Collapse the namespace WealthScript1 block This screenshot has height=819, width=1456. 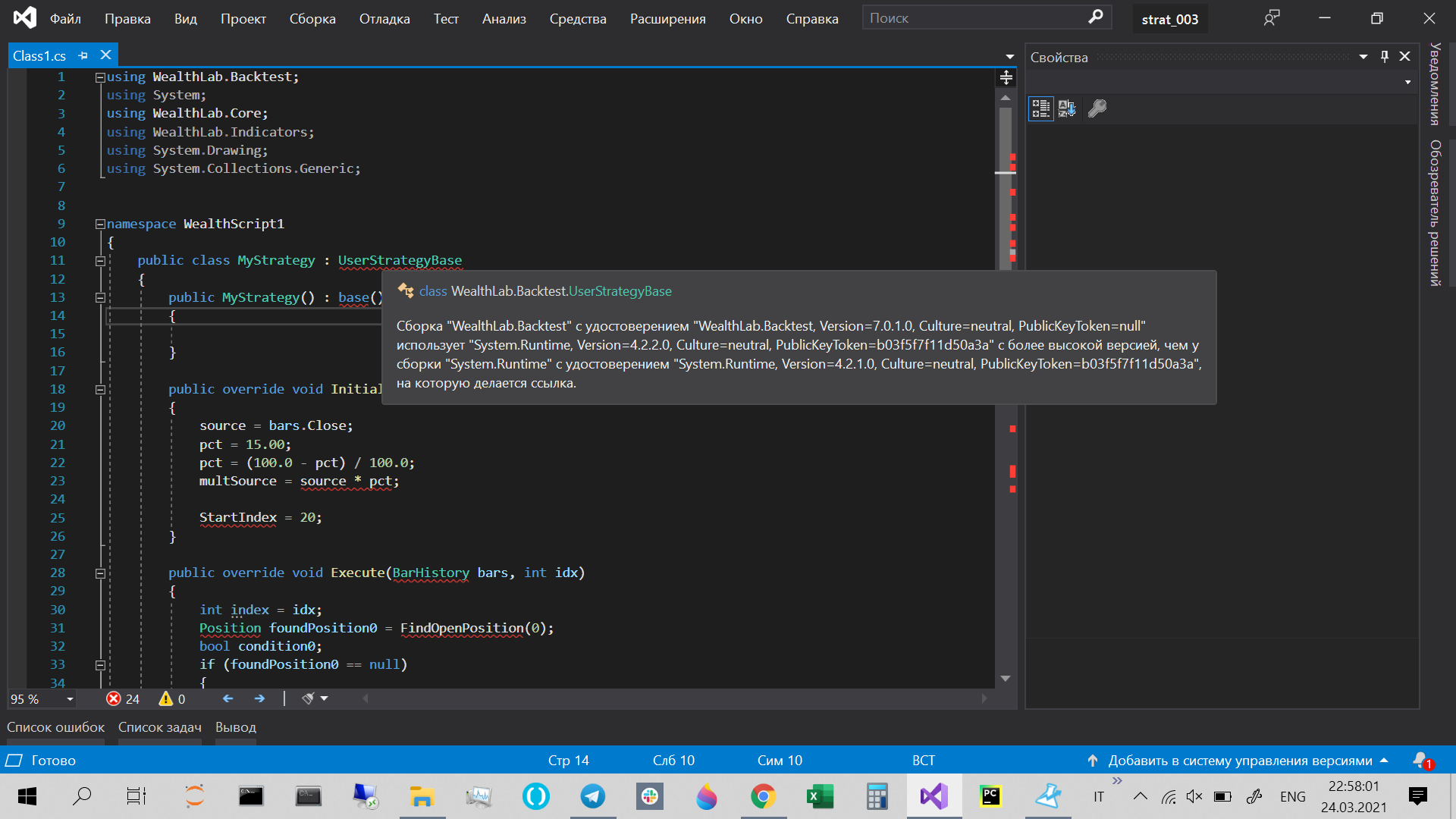pos(99,224)
